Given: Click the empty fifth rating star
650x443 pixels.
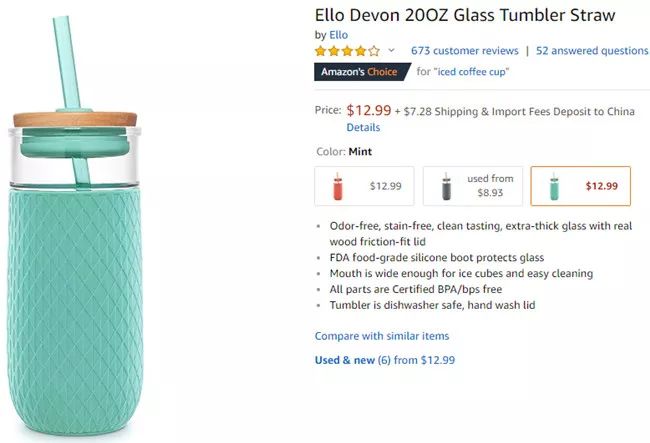Looking at the screenshot, I should click(374, 51).
